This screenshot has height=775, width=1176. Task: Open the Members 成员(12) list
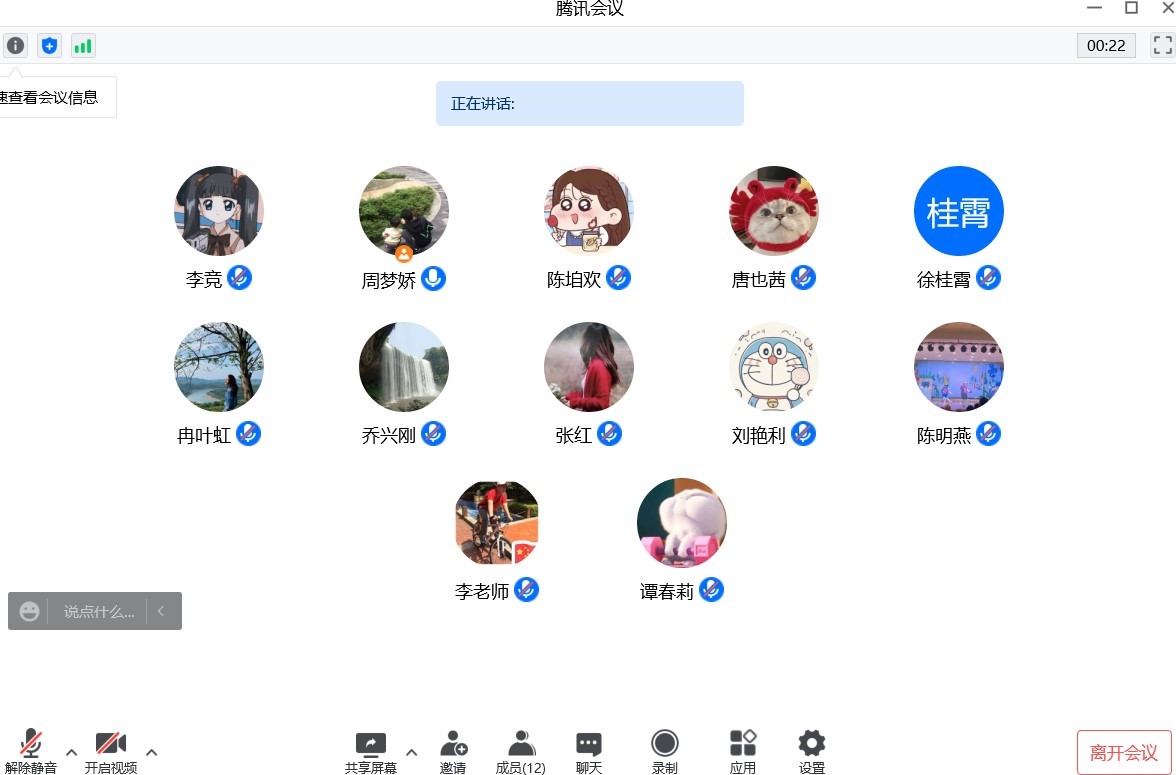click(520, 752)
